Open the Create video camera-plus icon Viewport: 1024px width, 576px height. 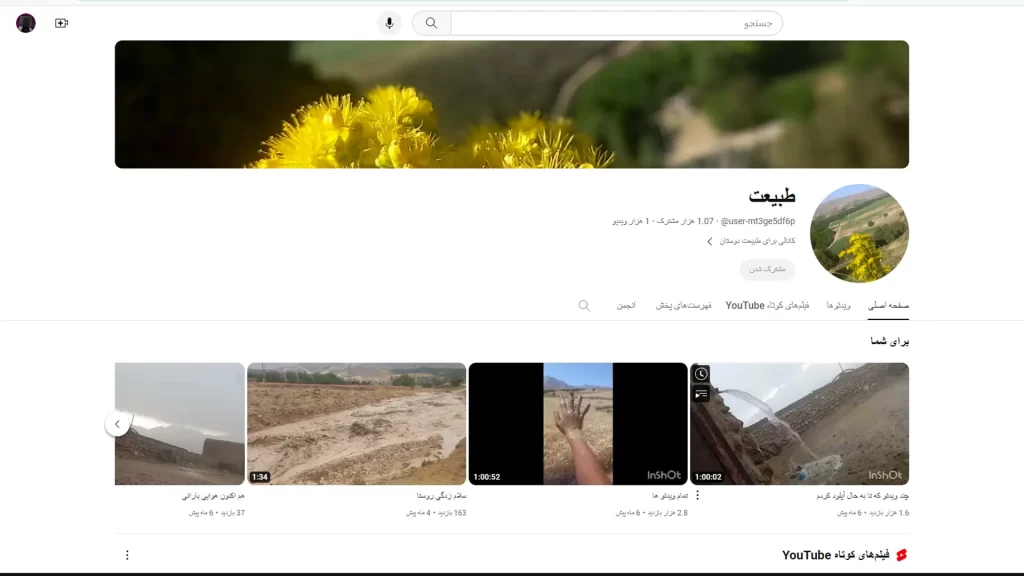(x=61, y=24)
